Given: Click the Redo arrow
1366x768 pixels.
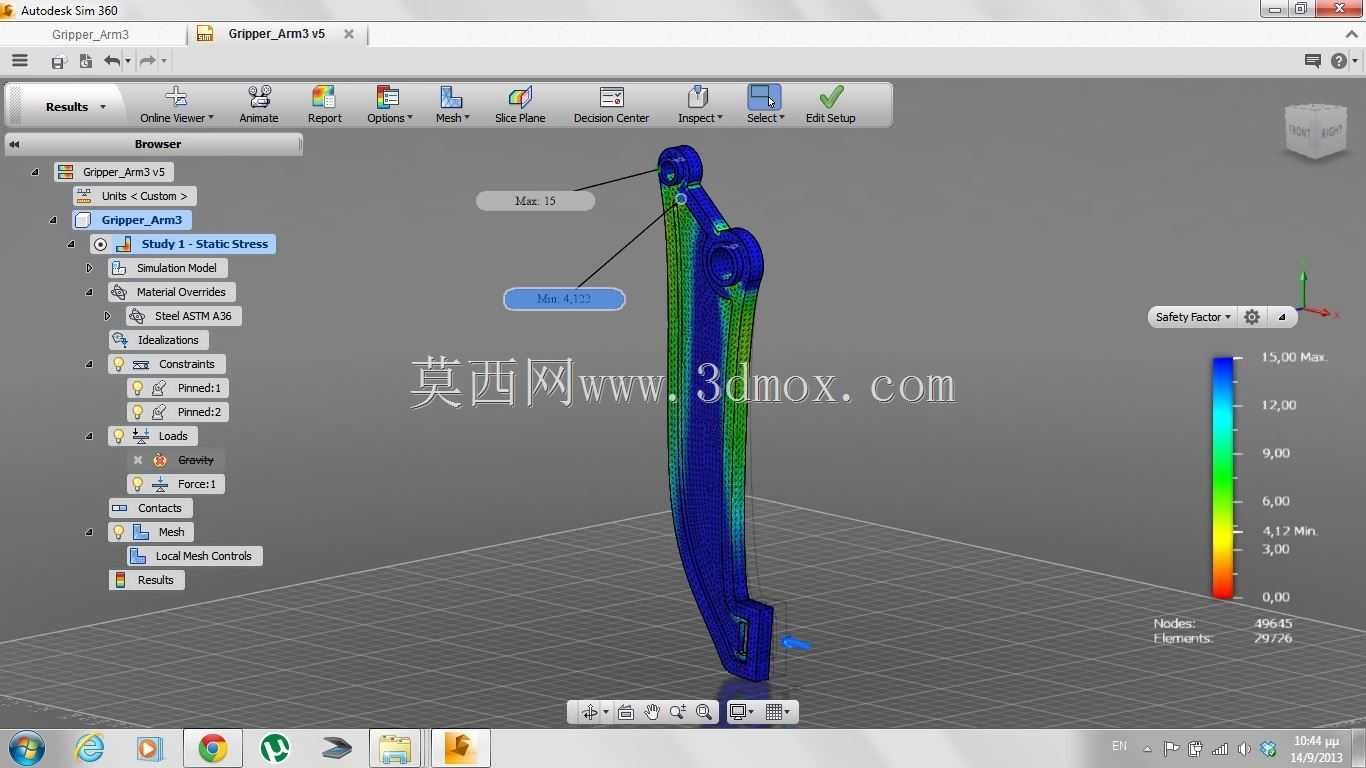Looking at the screenshot, I should (147, 61).
